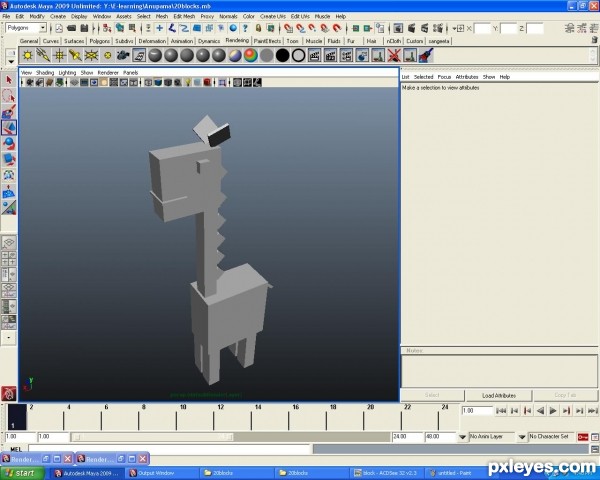Activate the Lasso select tool

(x=9, y=96)
